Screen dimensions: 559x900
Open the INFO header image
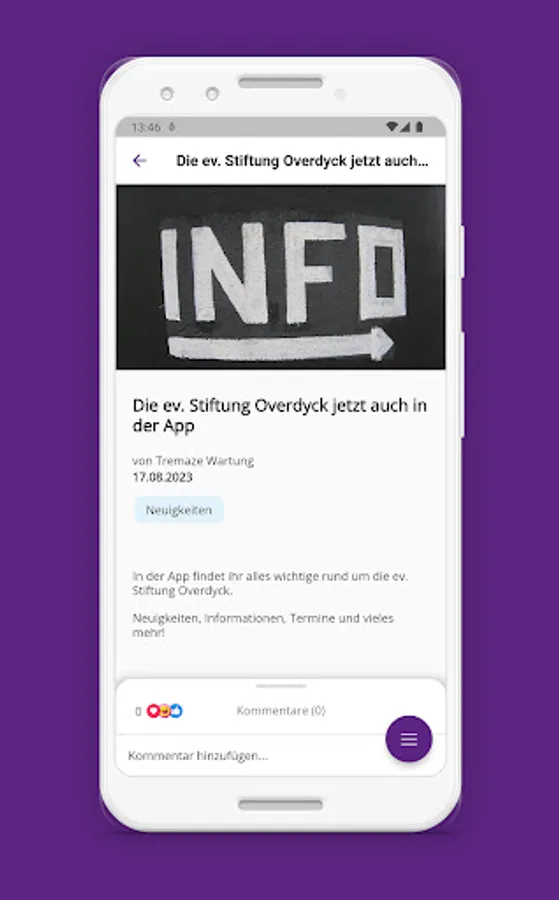[281, 277]
